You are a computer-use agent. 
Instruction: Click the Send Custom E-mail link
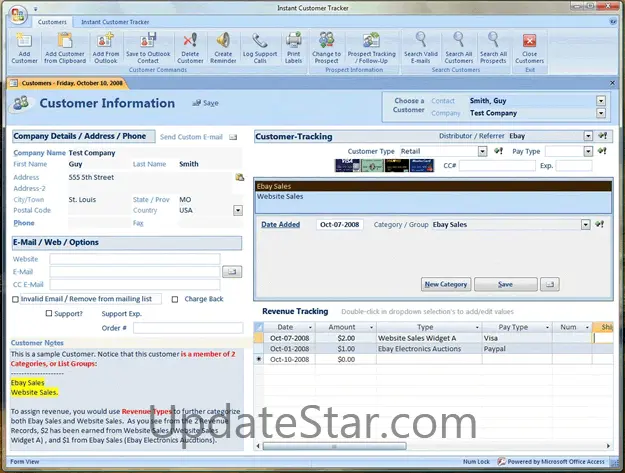point(191,137)
